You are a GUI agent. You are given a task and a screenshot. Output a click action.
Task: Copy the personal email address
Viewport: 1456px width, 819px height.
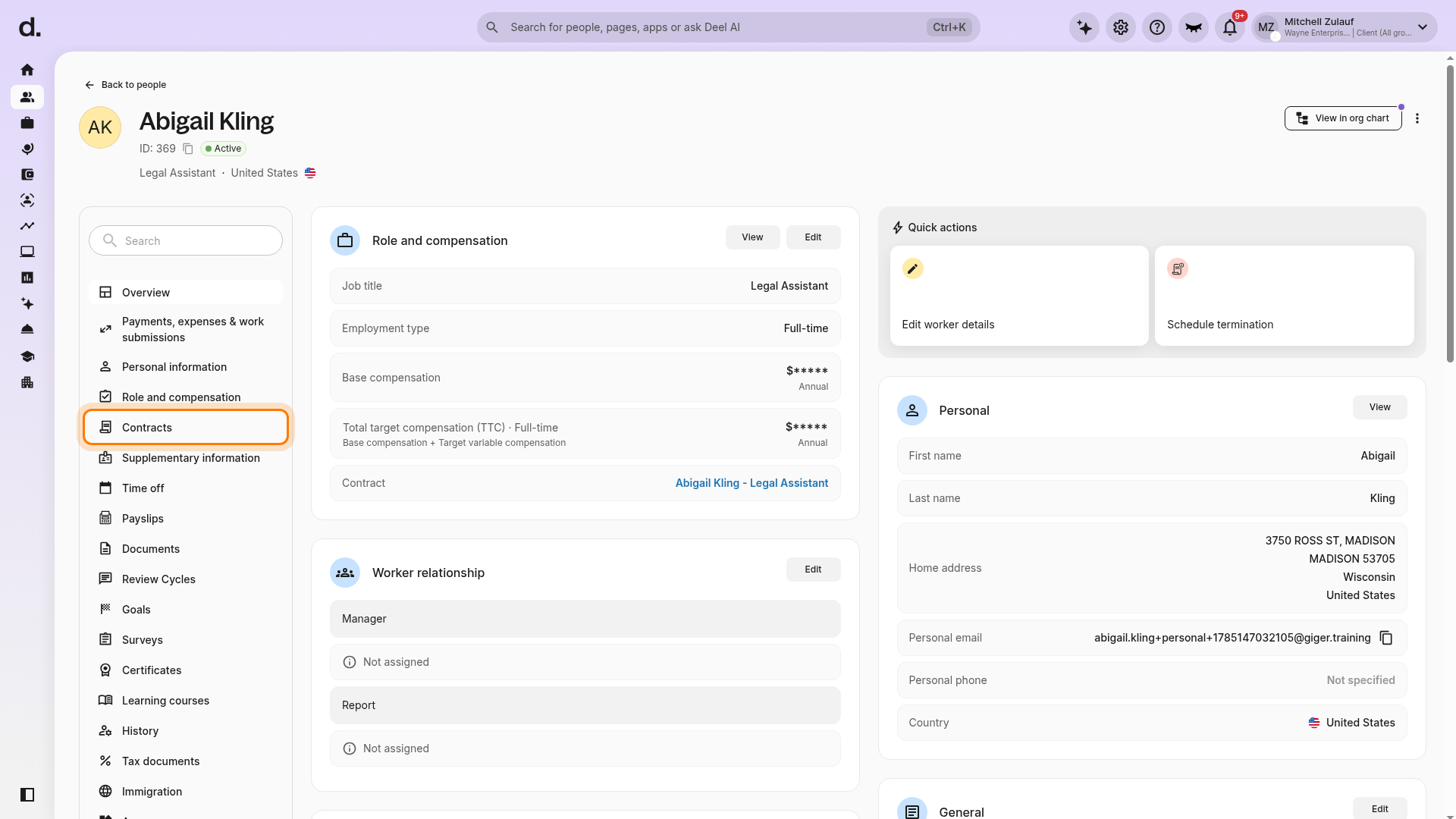[x=1386, y=638]
